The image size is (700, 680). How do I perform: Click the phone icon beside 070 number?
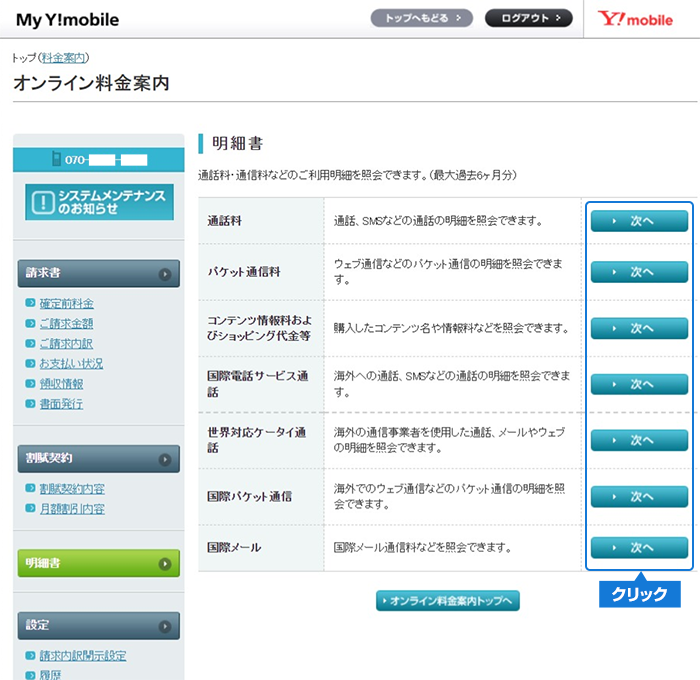tap(56, 160)
